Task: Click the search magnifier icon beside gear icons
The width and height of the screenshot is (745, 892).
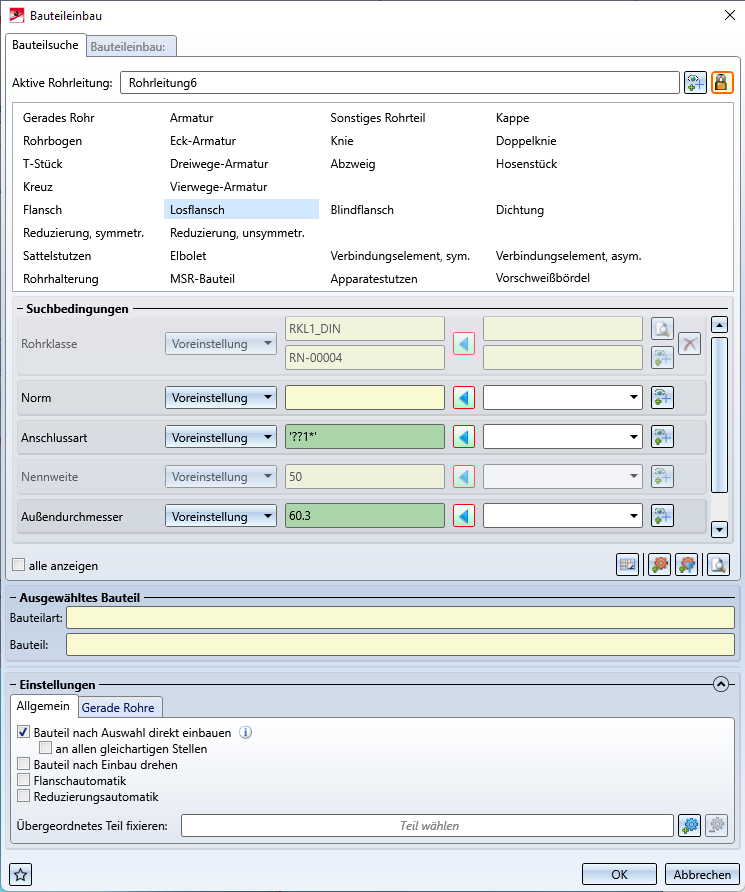Action: point(718,565)
